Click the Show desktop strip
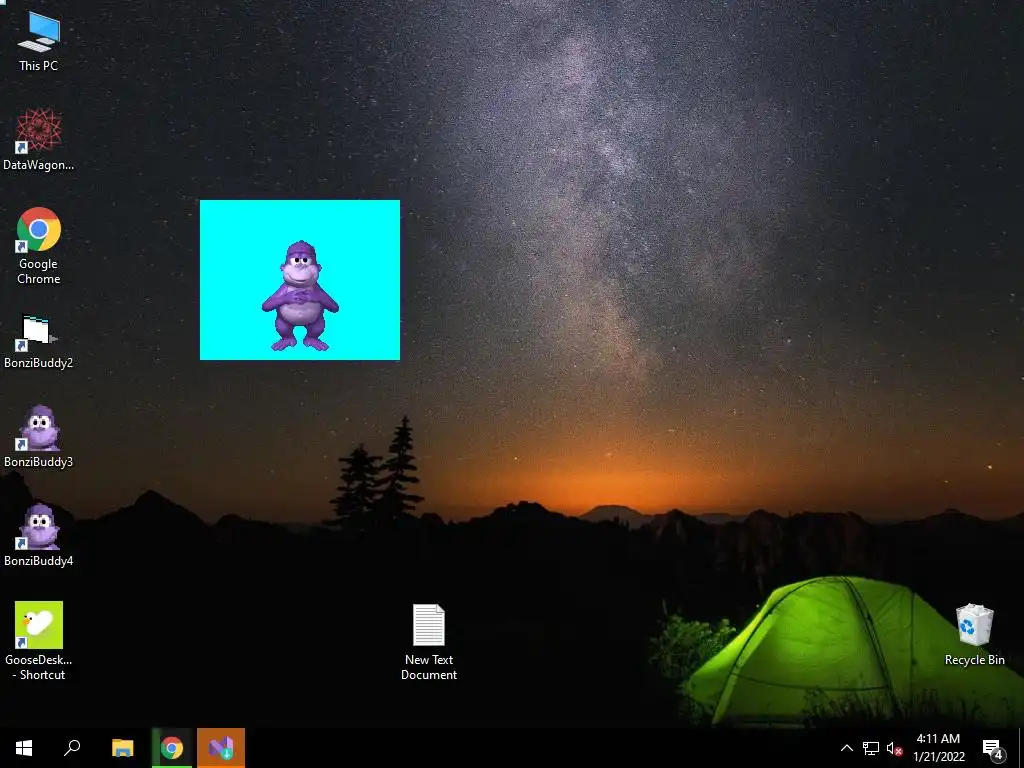Viewport: 1024px width, 768px height. 1021,748
